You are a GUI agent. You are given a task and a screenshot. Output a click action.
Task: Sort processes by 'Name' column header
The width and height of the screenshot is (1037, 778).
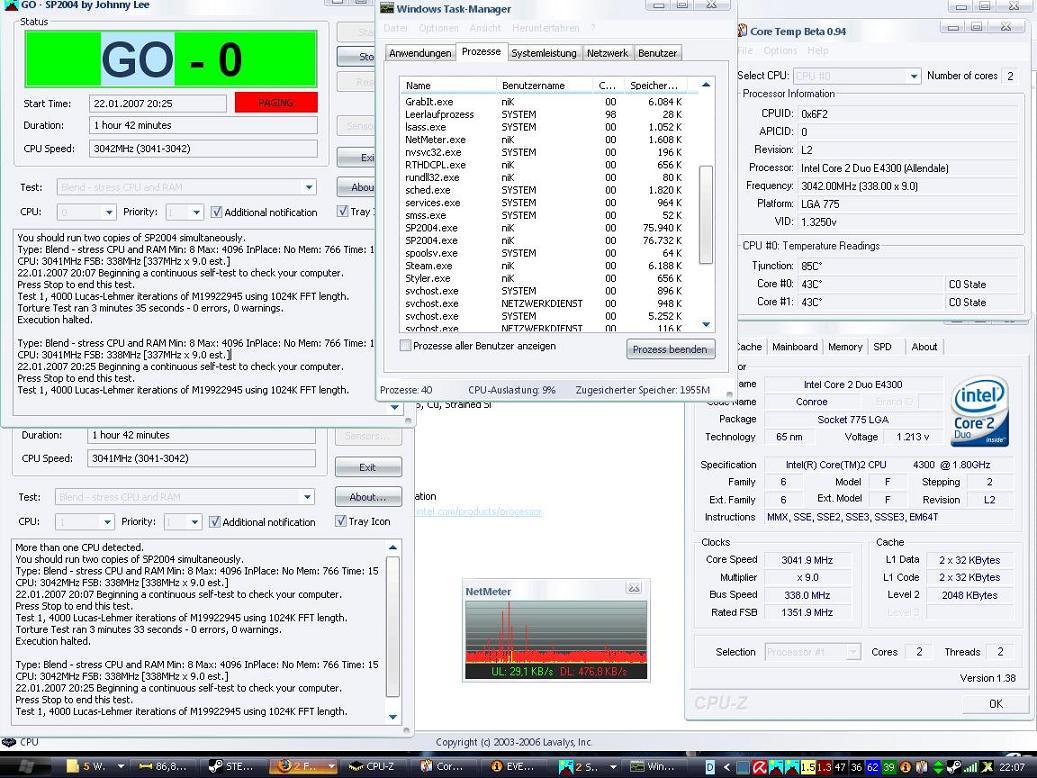[x=448, y=85]
